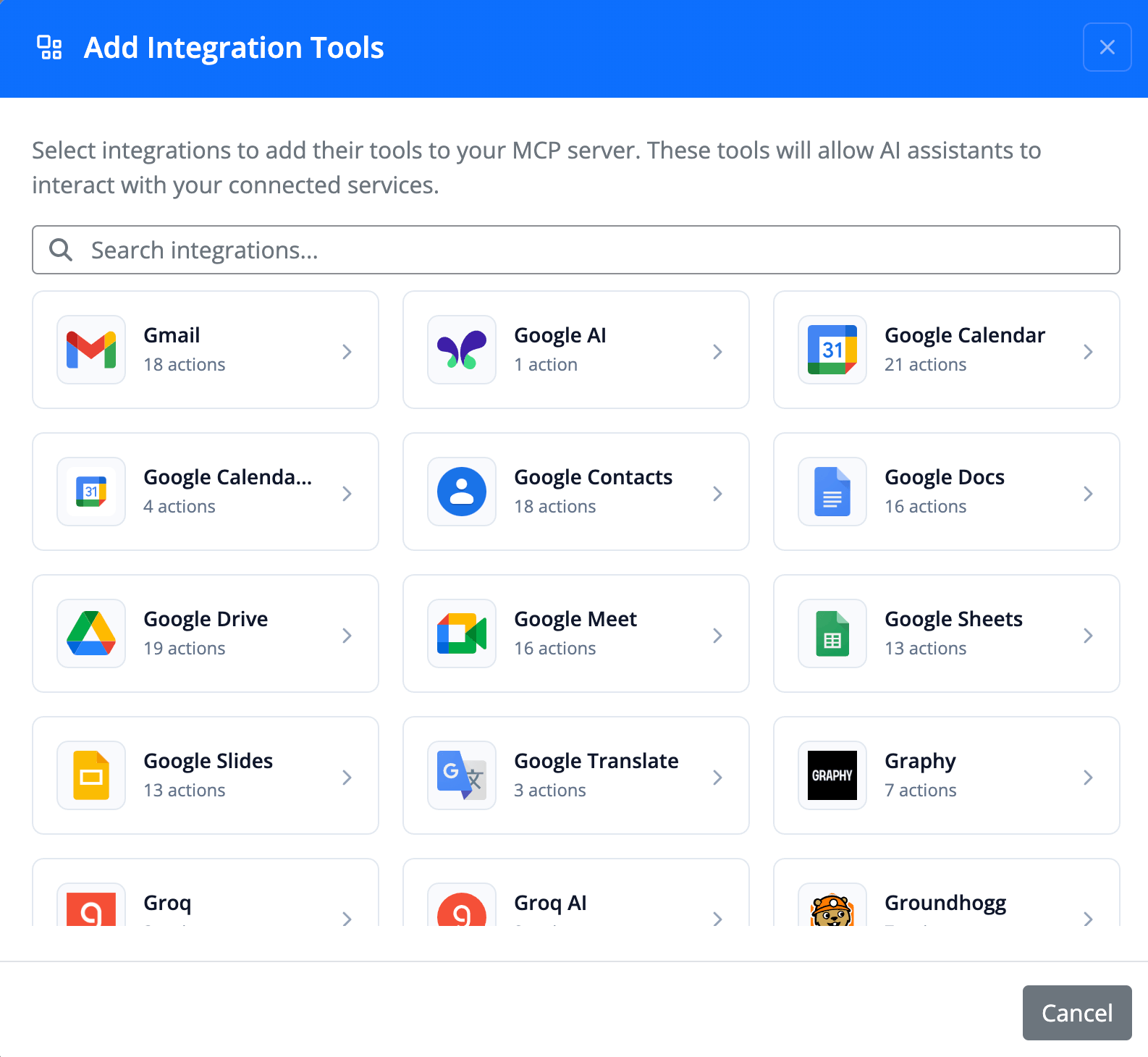Click the '1 action' count under Google AI
Viewport: 1148px width, 1057px height.
pos(546,364)
